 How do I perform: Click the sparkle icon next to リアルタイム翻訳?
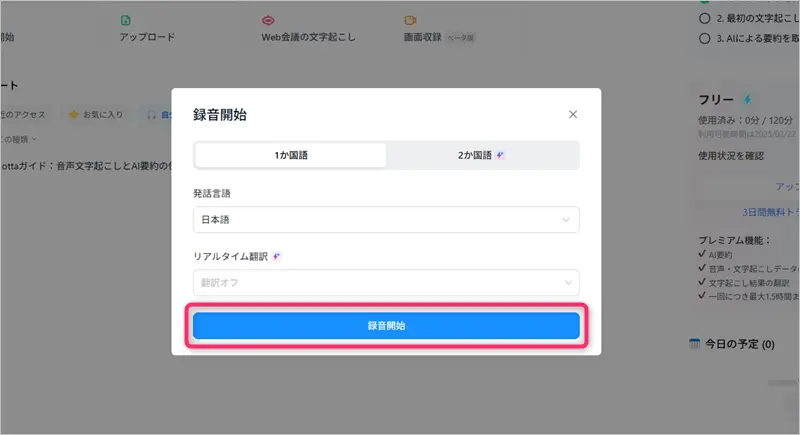(276, 257)
